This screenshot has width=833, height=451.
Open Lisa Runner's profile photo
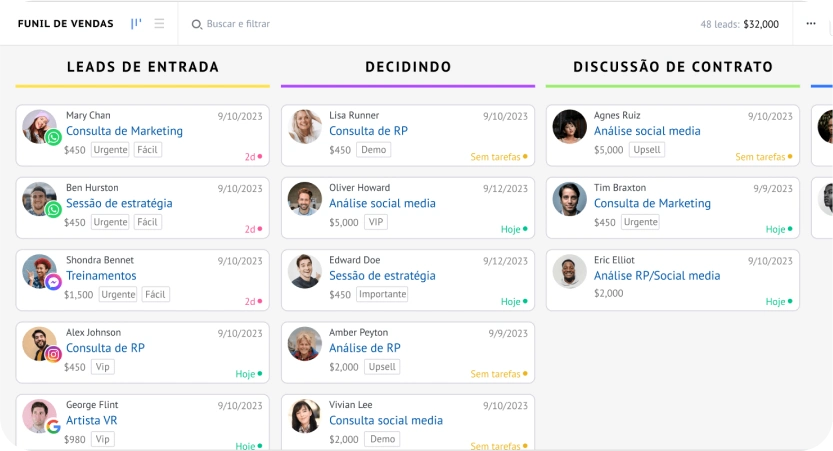coord(305,126)
